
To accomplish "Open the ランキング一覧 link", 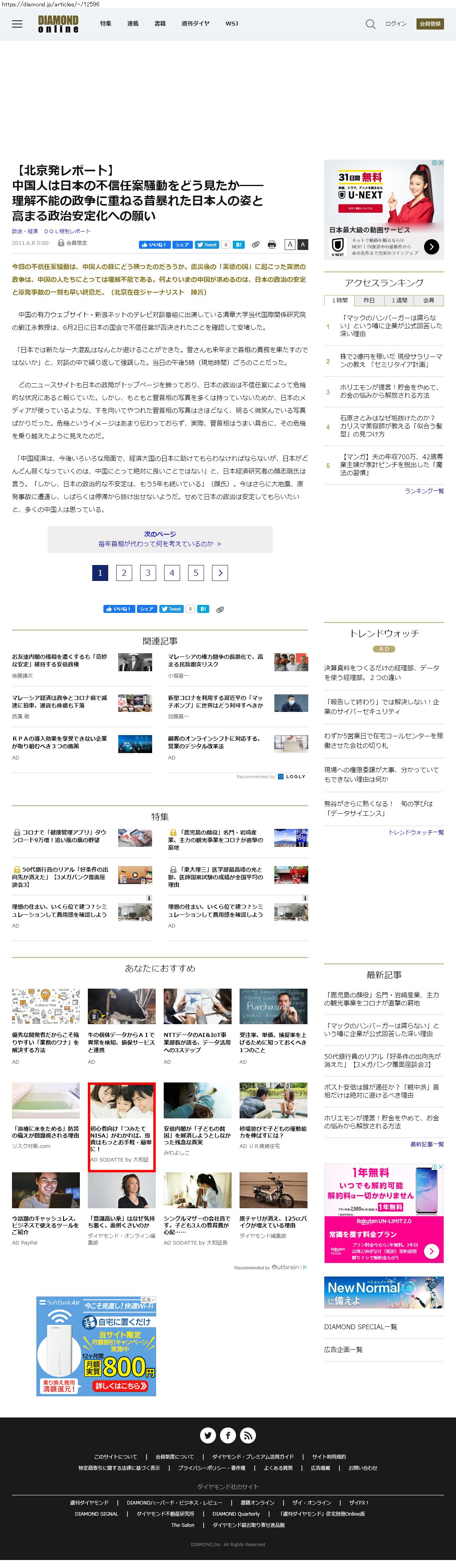I will (424, 491).
